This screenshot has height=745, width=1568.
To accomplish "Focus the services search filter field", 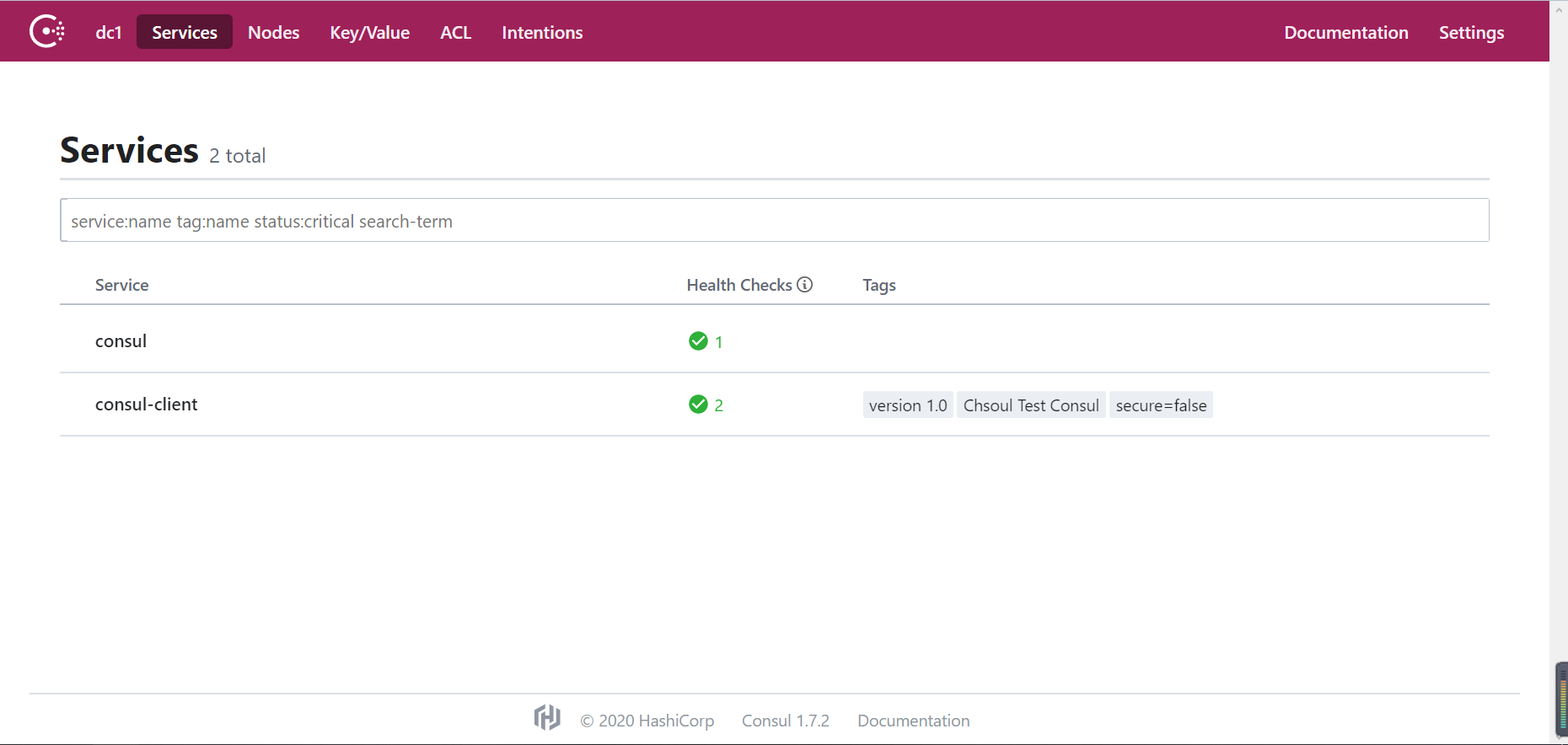I will tap(775, 220).
